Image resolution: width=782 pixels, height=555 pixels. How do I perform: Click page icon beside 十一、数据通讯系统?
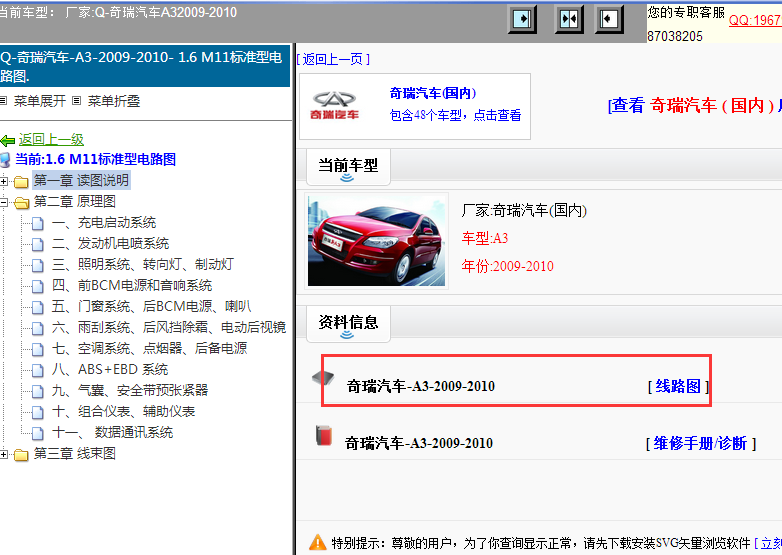point(38,433)
